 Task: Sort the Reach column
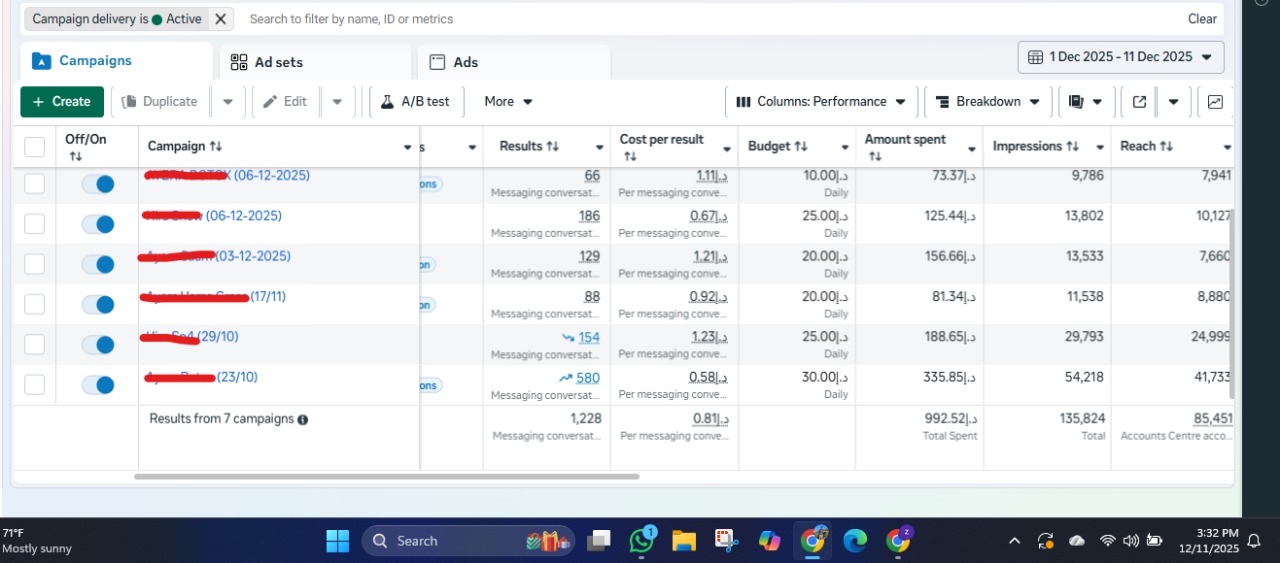tap(1166, 147)
